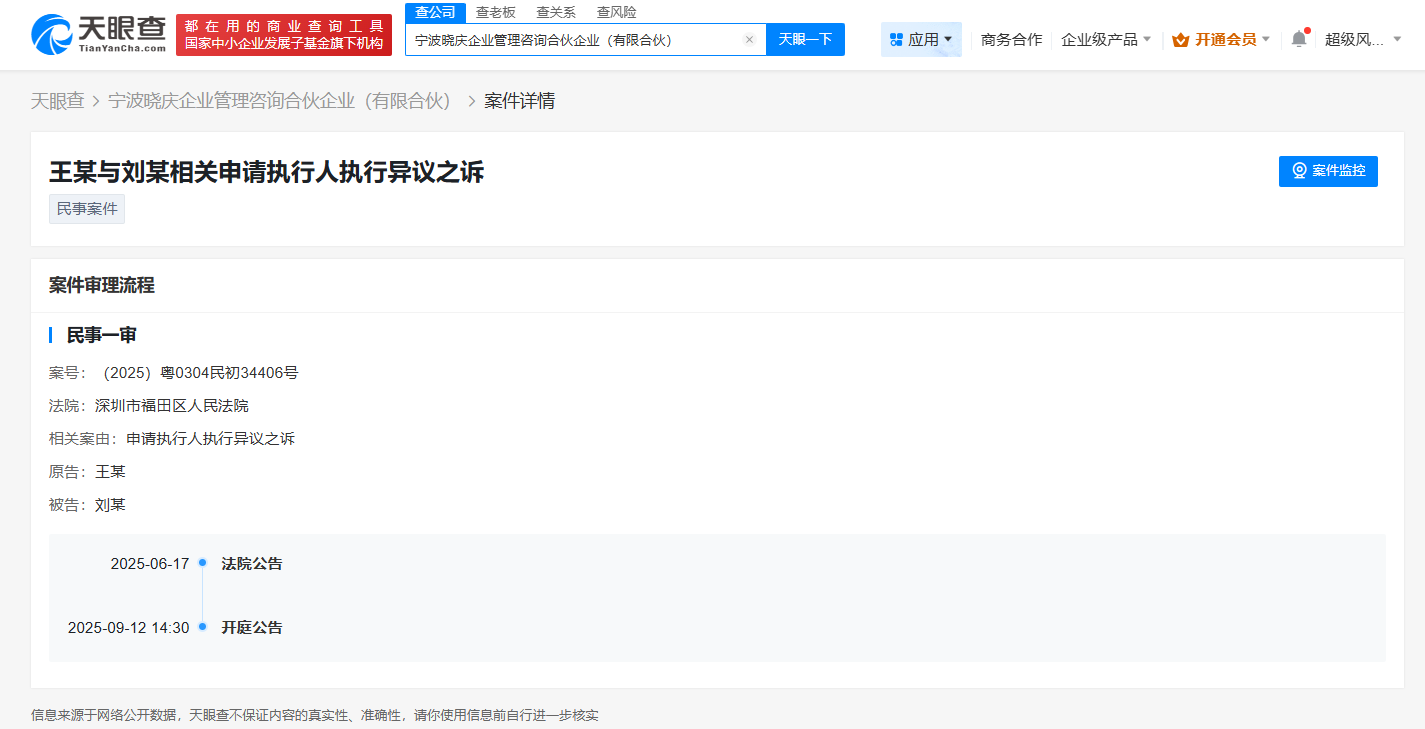Screen dimensions: 1425x729
Task: Click the 案件监控 monitor eye icon
Action: 1298,171
